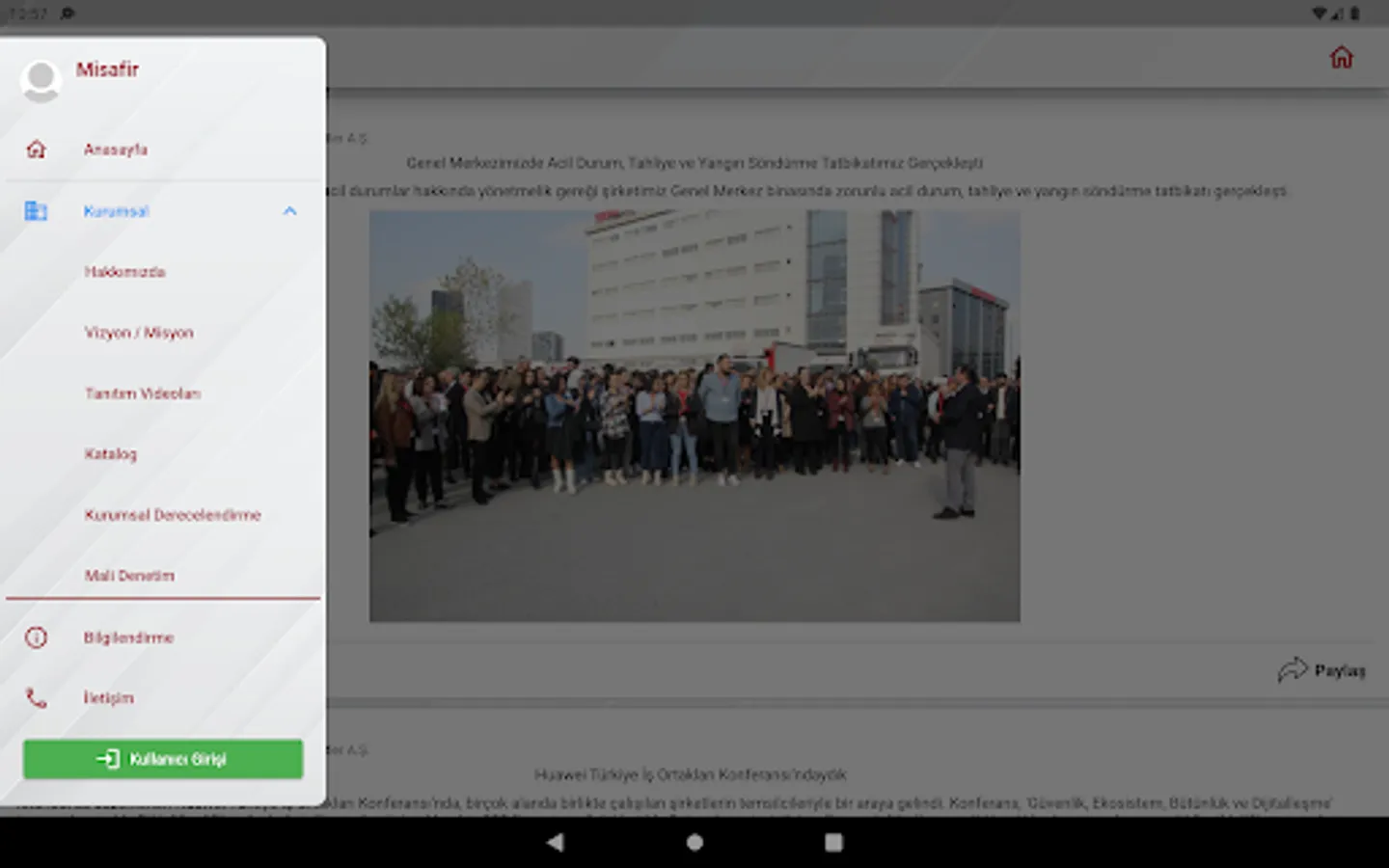Tap the share arrow icon beside Paylaş
Image resolution: width=1389 pixels, height=868 pixels.
[x=1293, y=669]
